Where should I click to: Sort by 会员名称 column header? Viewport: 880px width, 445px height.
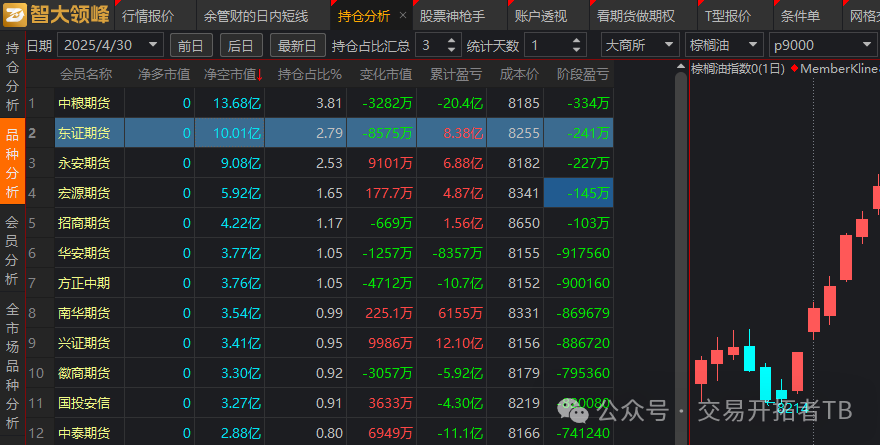[x=86, y=74]
